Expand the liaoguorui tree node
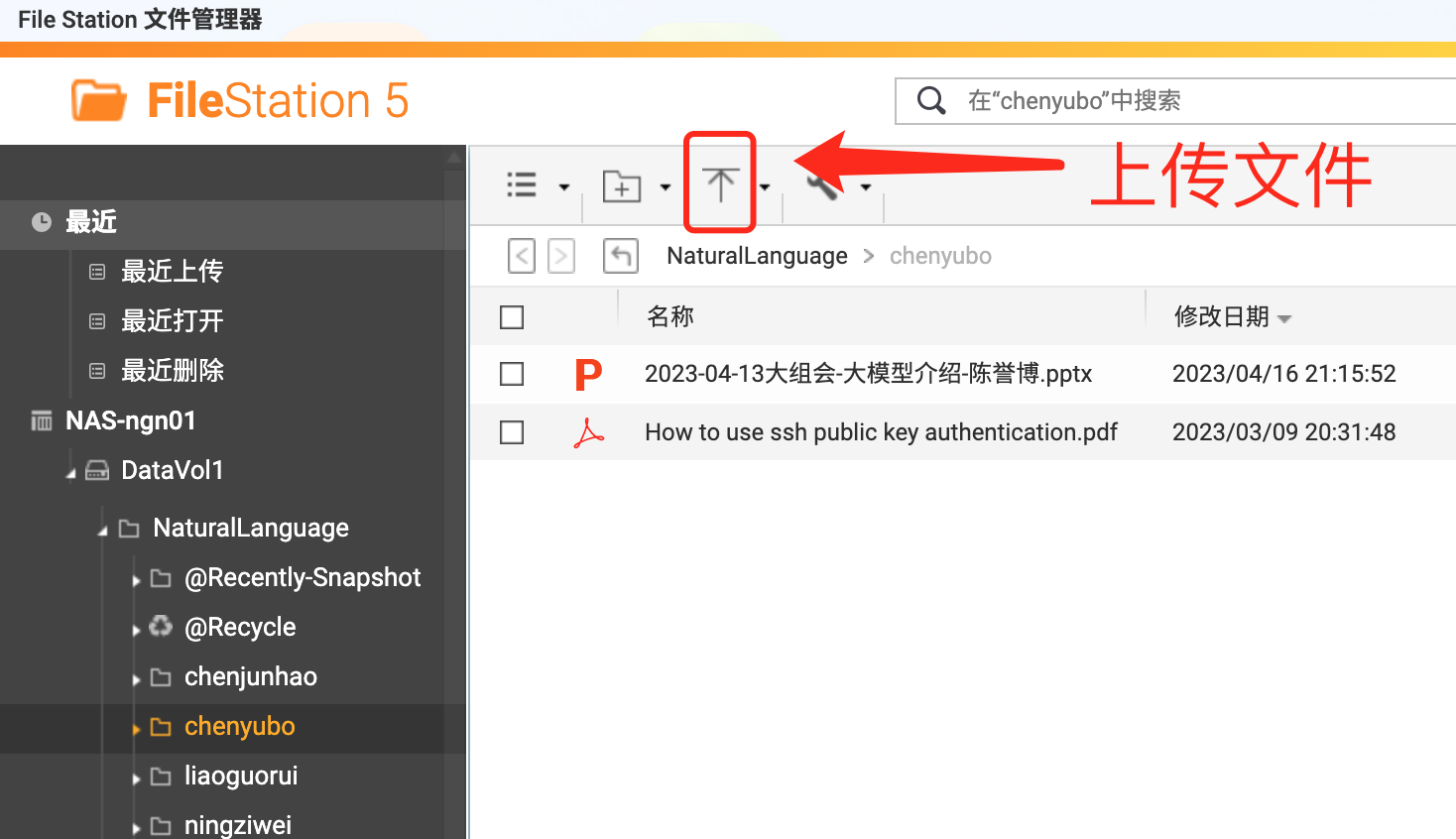 click(136, 779)
